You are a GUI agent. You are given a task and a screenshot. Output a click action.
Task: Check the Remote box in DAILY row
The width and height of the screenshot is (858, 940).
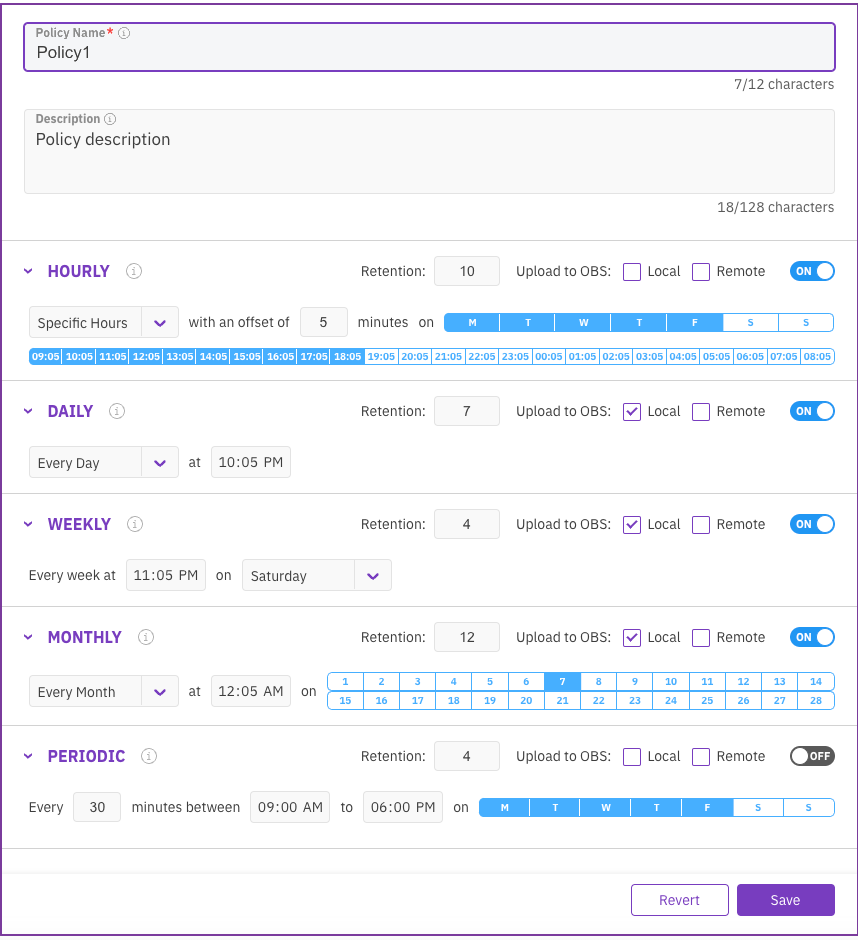point(701,411)
